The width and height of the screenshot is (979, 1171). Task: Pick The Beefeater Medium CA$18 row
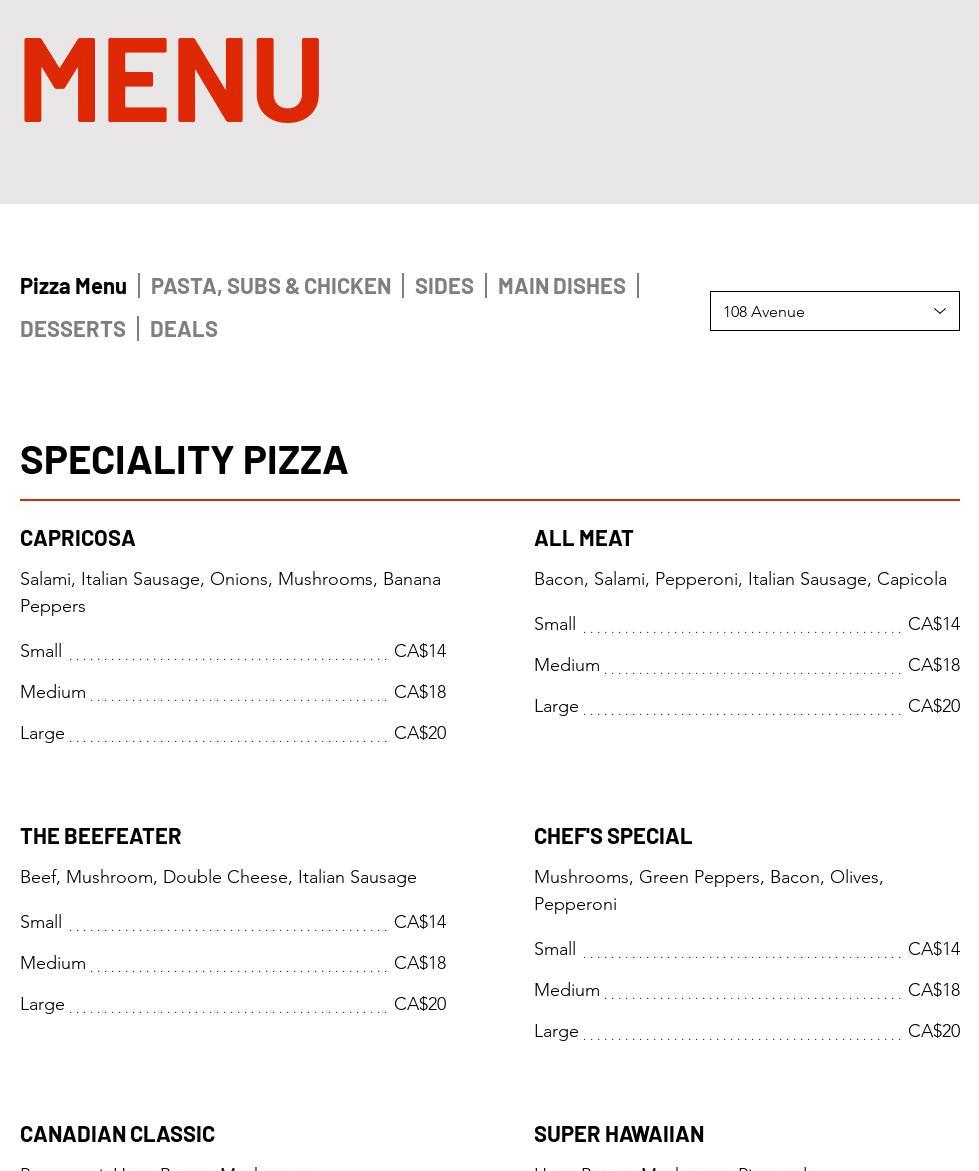233,963
